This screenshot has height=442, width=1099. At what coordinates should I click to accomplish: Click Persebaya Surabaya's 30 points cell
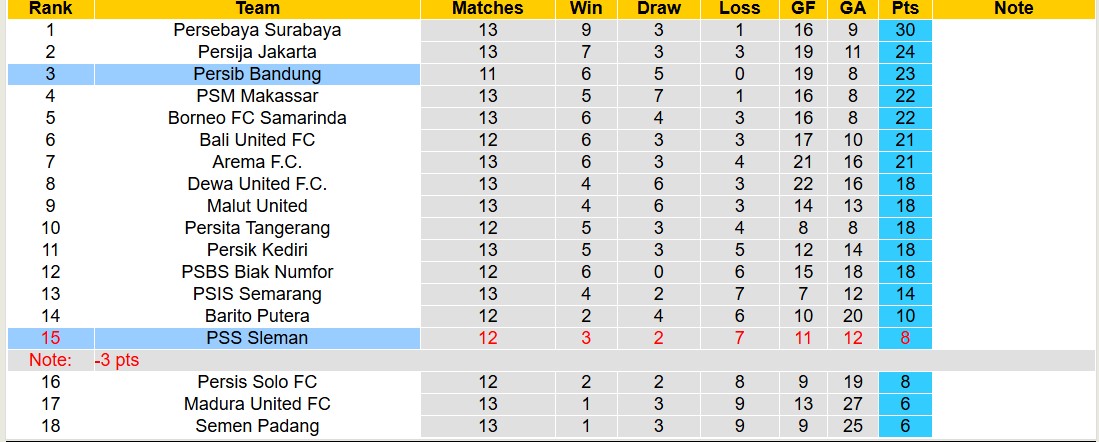coord(905,30)
